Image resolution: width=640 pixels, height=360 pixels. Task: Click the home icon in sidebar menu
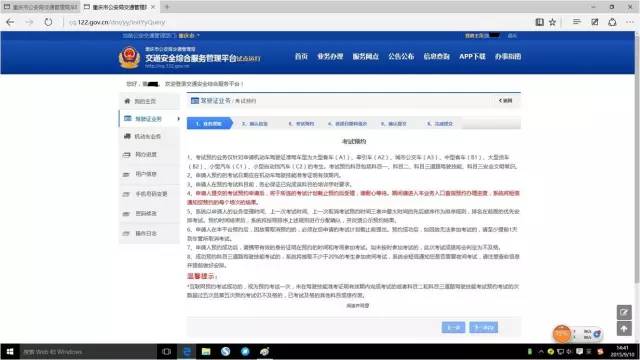pos(127,101)
